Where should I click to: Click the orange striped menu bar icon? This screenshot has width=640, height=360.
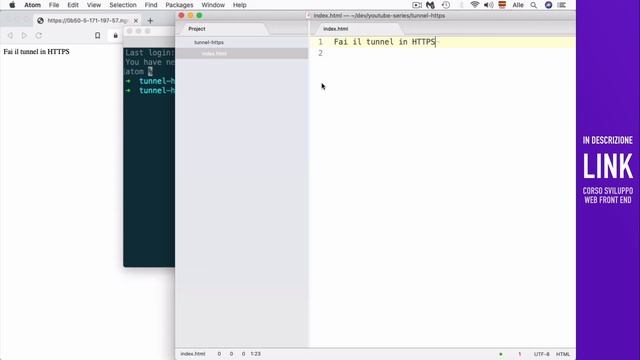point(502,5)
